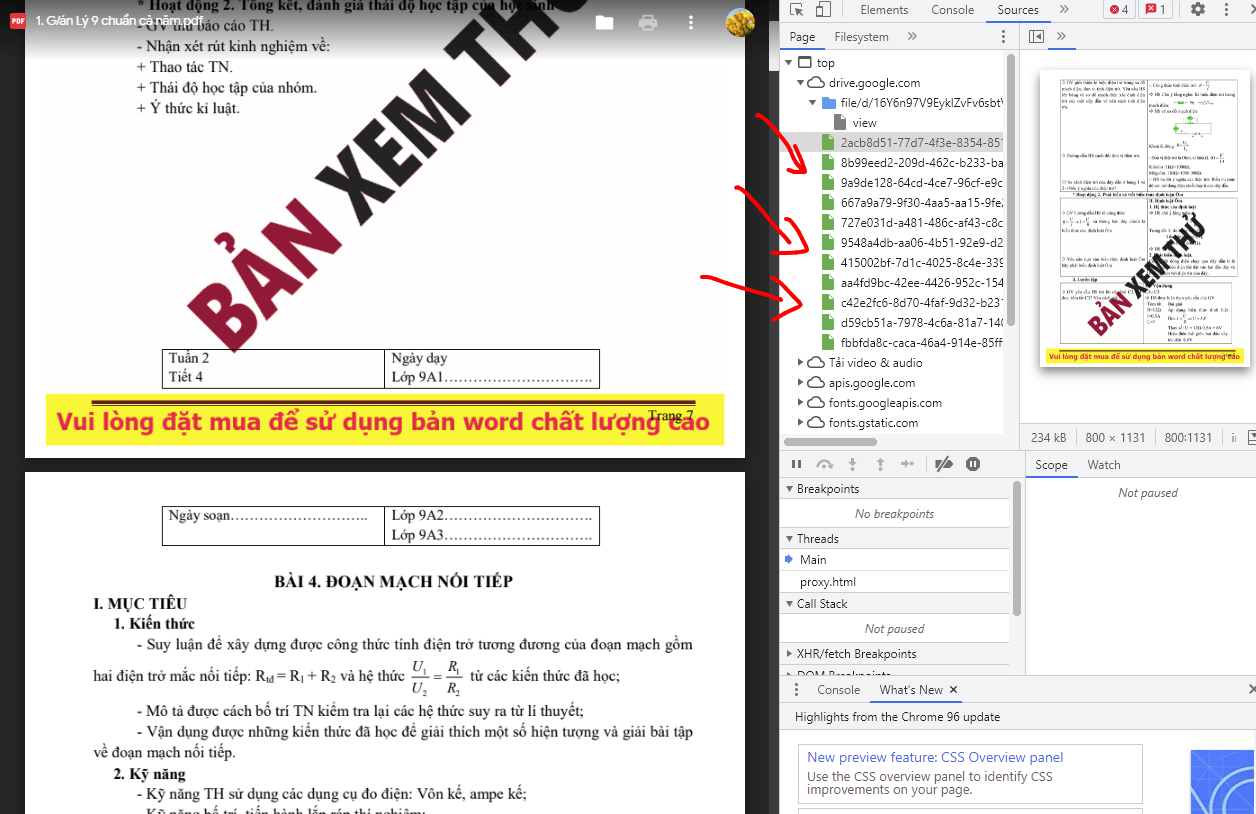This screenshot has height=814, width=1256.
Task: Open the PDF viewer more actions menu
Action: click(691, 22)
